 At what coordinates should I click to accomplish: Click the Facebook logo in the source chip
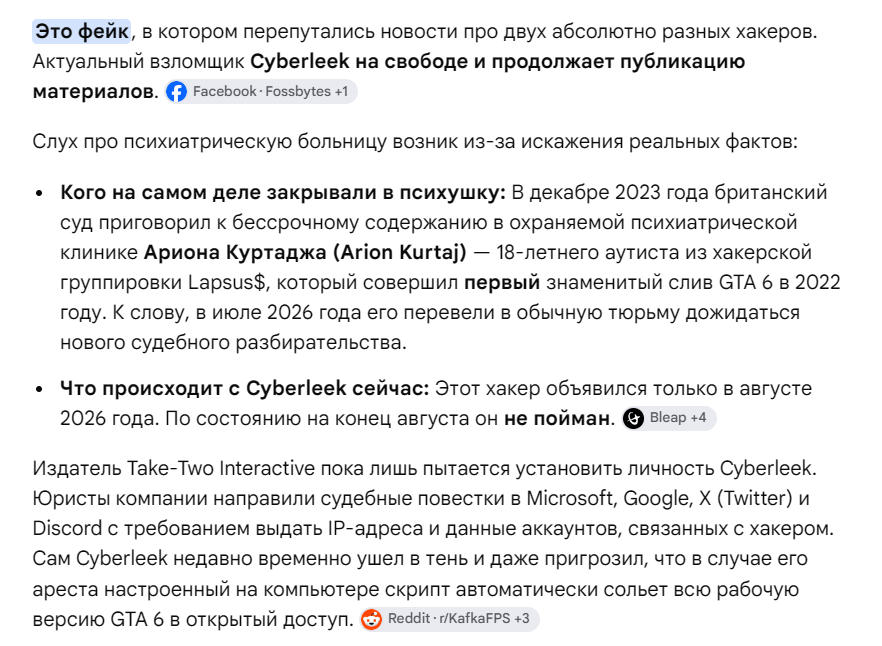[176, 91]
